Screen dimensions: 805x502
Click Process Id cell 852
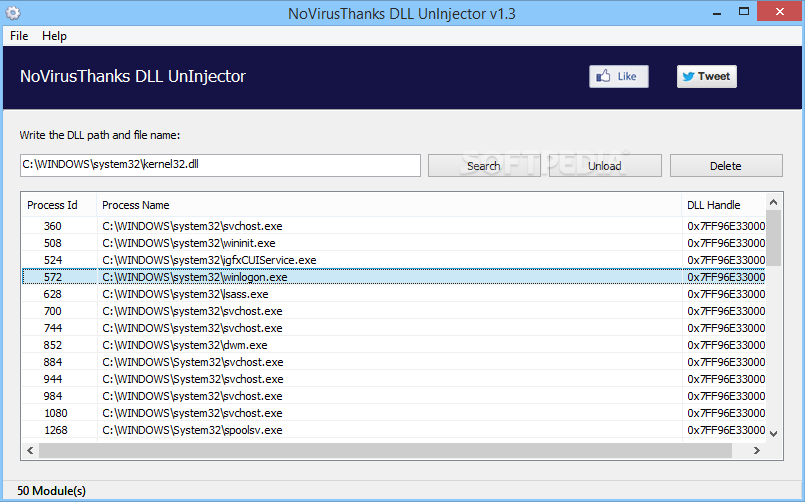[x=53, y=345]
